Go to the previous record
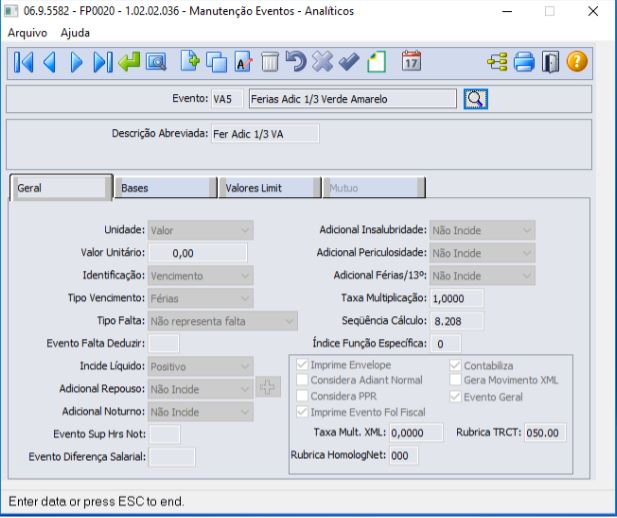This screenshot has height=518, width=617. click(49, 62)
